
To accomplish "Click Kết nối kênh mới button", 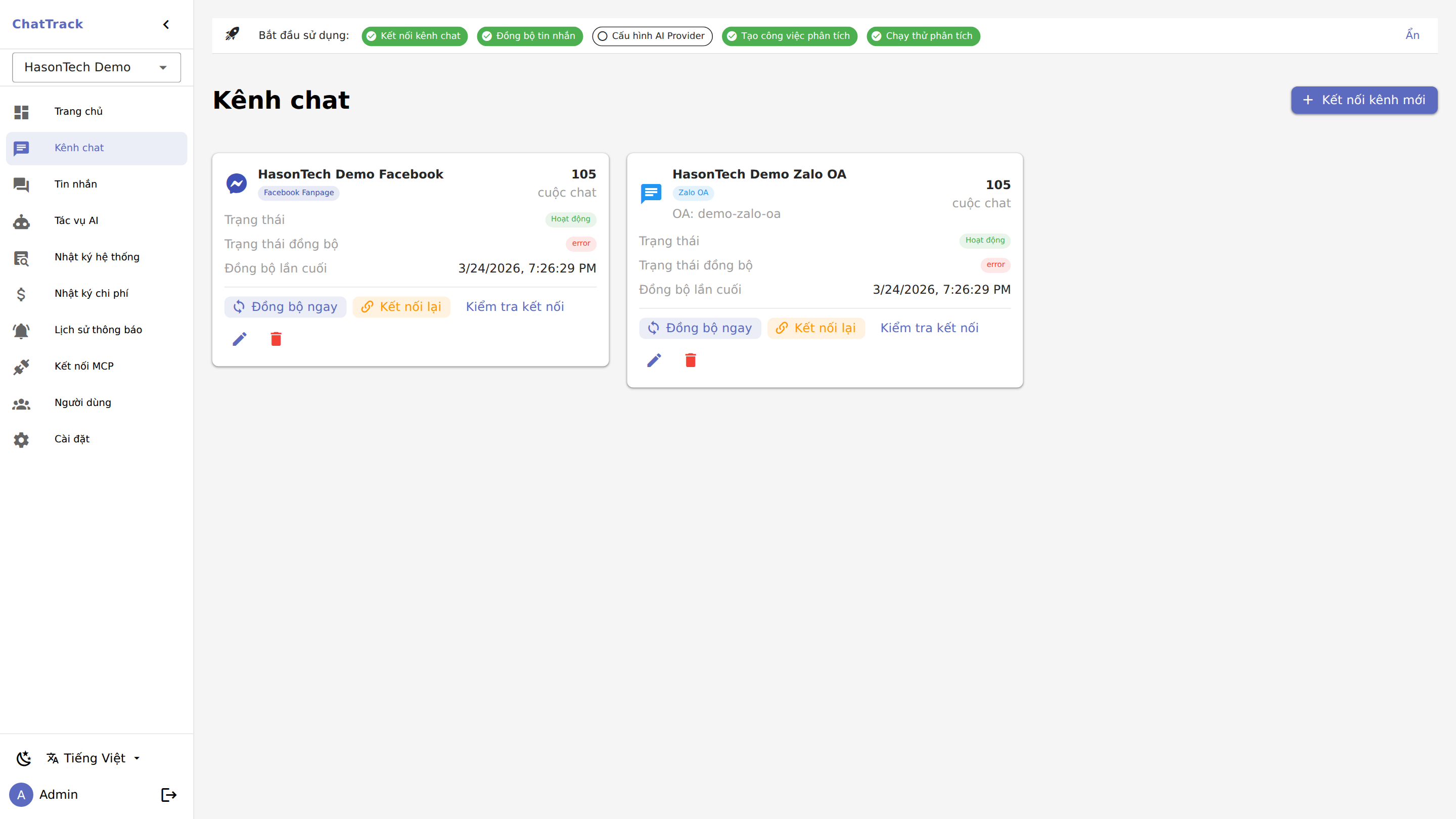I will coord(1363,100).
